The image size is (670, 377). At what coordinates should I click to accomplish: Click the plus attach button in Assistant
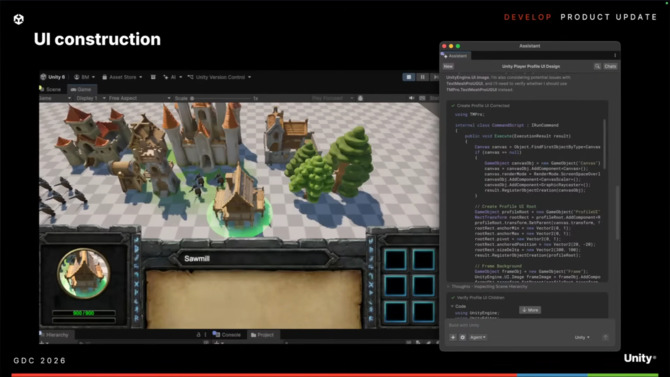point(453,337)
